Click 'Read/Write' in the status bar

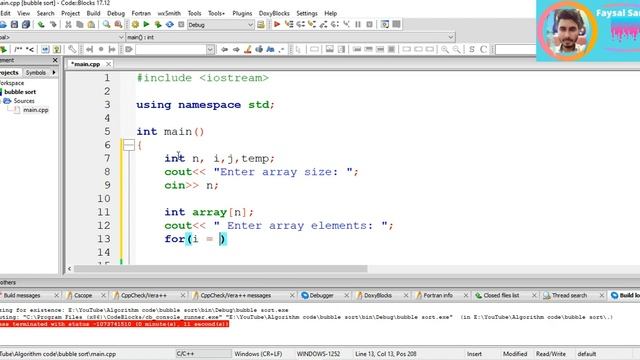pos(551,354)
